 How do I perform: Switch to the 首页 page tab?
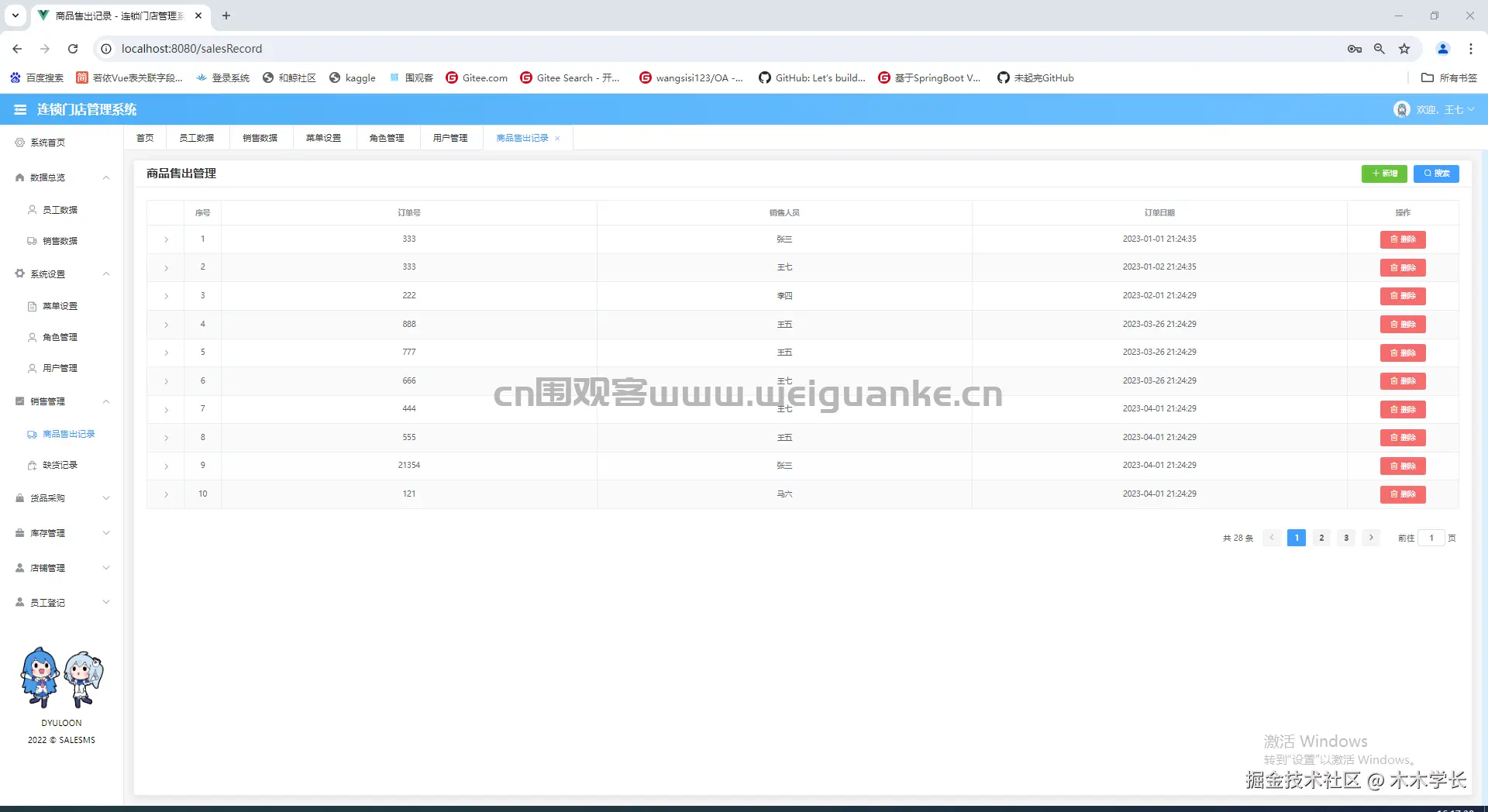(x=145, y=138)
